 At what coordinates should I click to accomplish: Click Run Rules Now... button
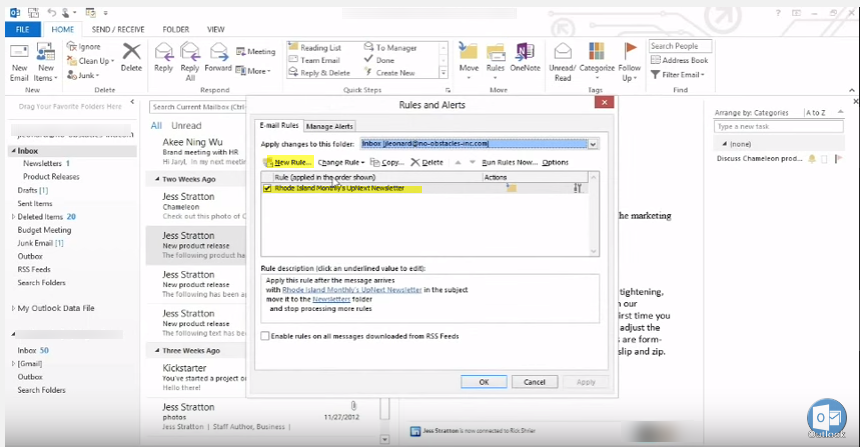pyautogui.click(x=510, y=162)
